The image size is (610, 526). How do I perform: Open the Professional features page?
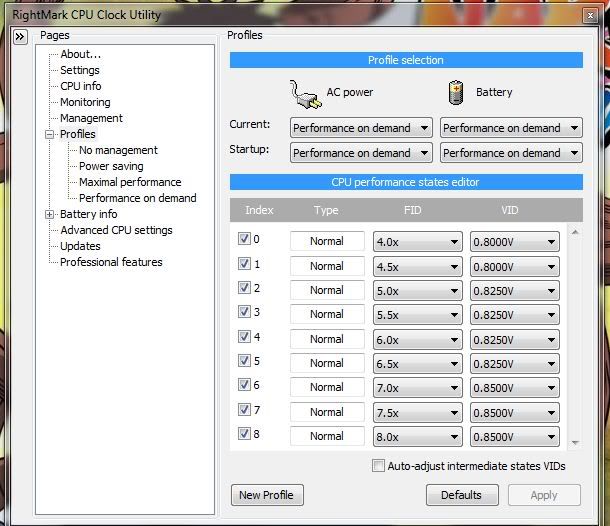[x=111, y=262]
